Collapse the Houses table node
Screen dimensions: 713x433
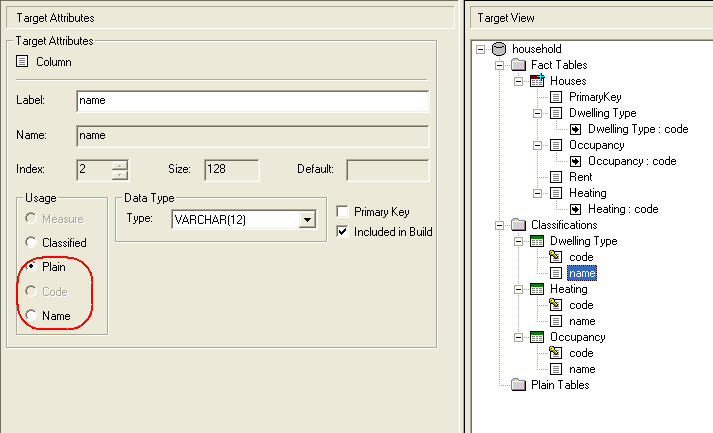(519, 81)
